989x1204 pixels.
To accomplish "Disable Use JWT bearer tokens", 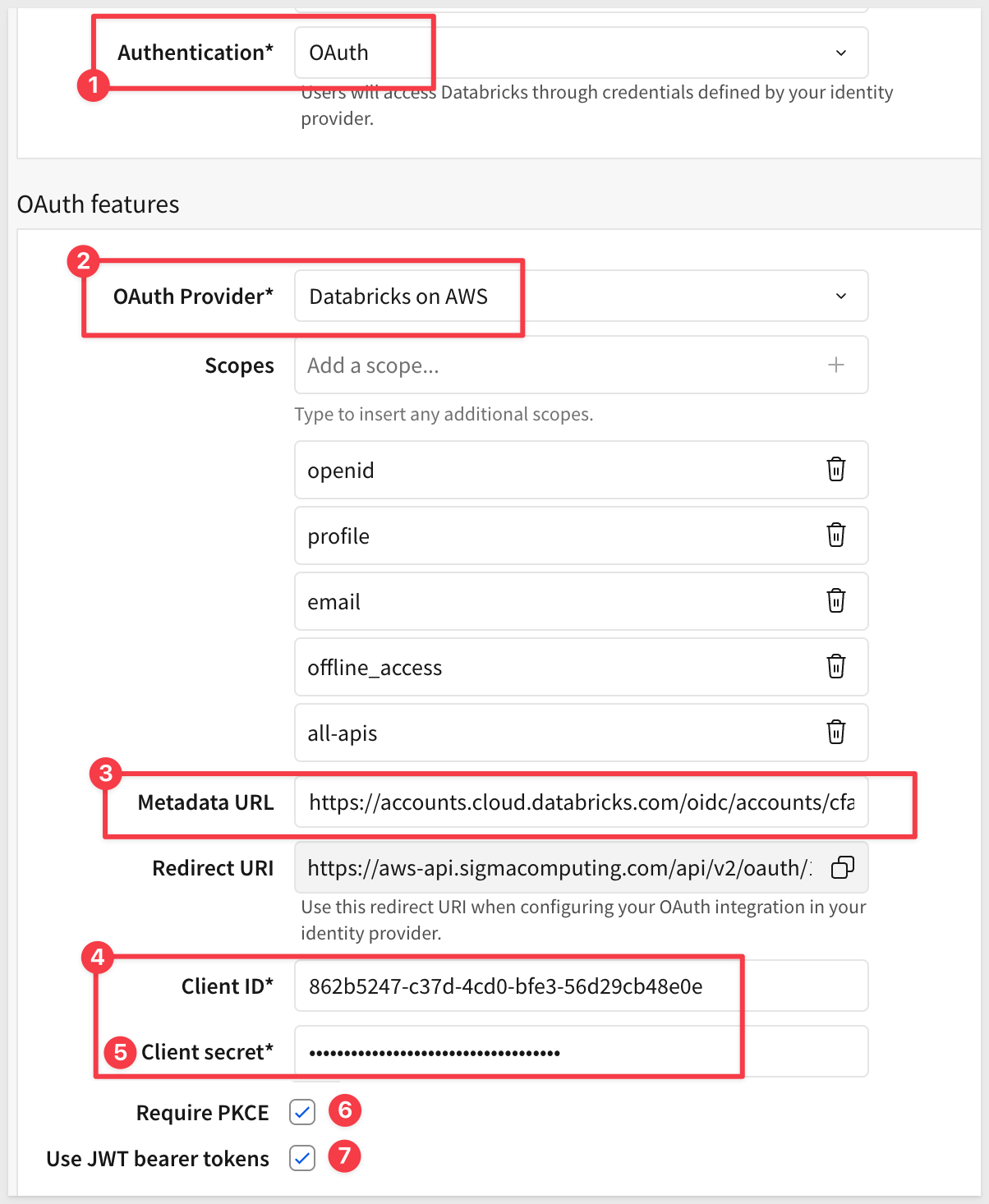I will [302, 1158].
